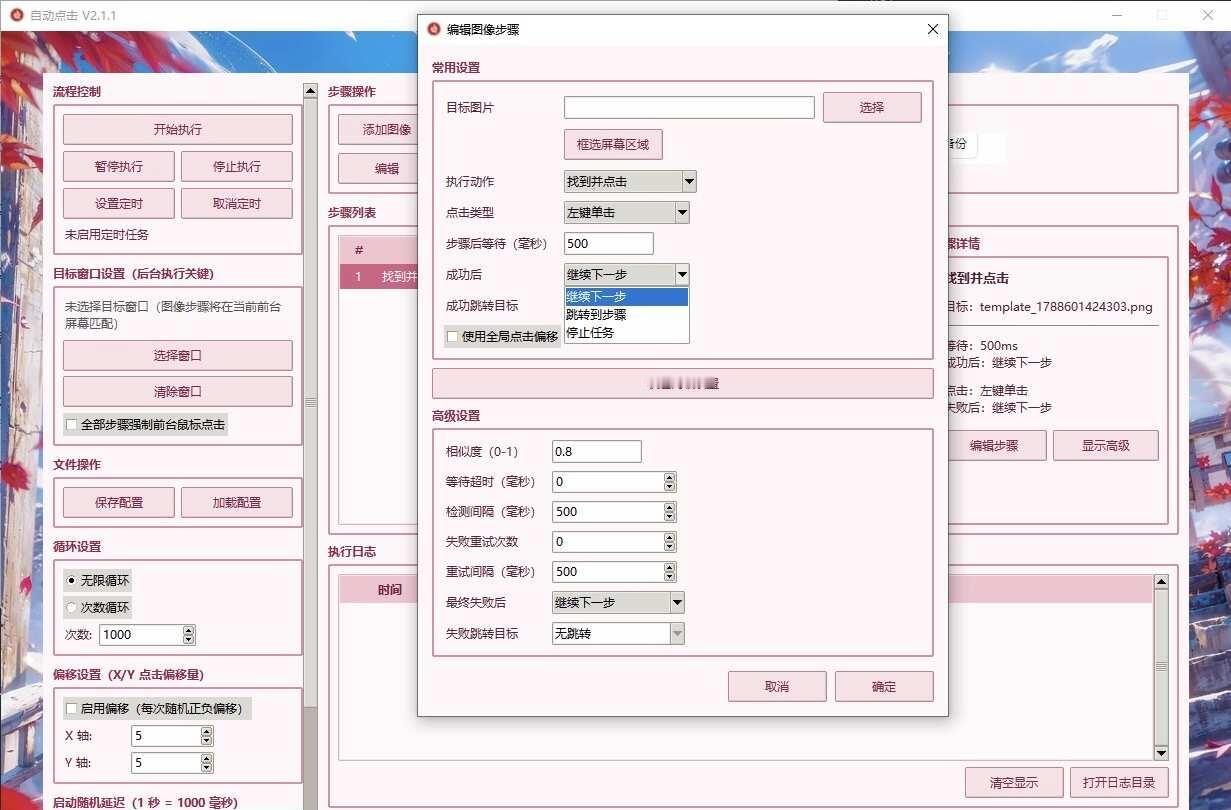Enable 启用偏移 random offset checkbox
1231x810 pixels.
(71, 709)
